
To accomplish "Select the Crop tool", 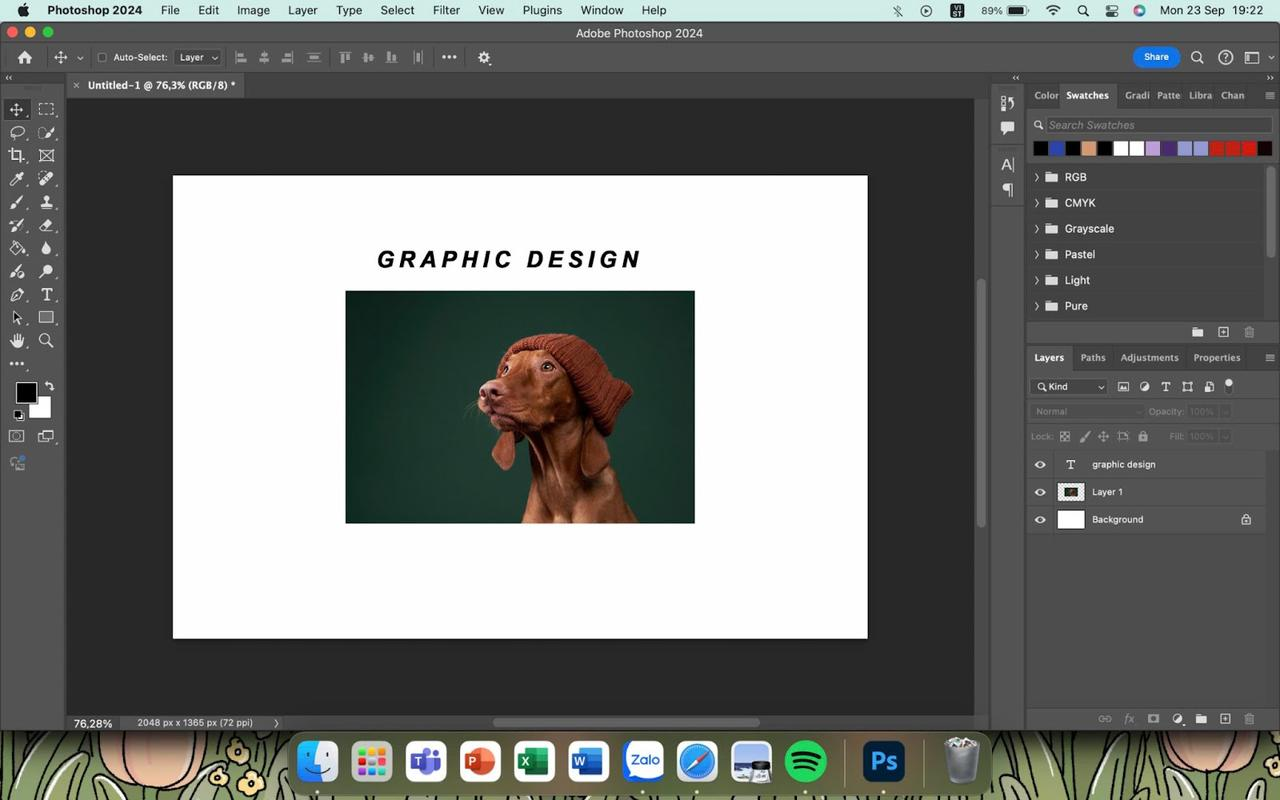I will [x=15, y=155].
